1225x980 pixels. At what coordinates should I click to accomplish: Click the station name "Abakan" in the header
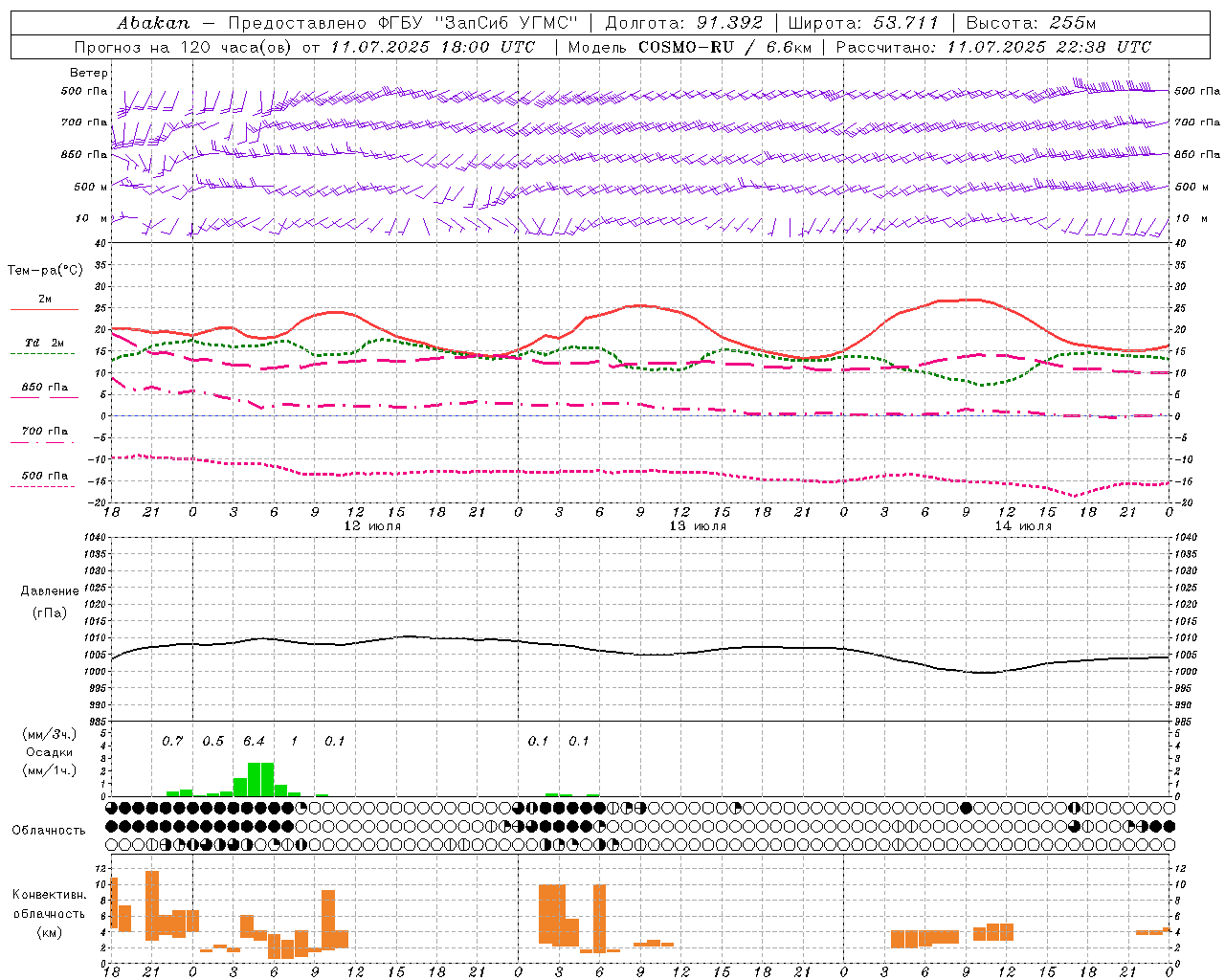click(153, 23)
